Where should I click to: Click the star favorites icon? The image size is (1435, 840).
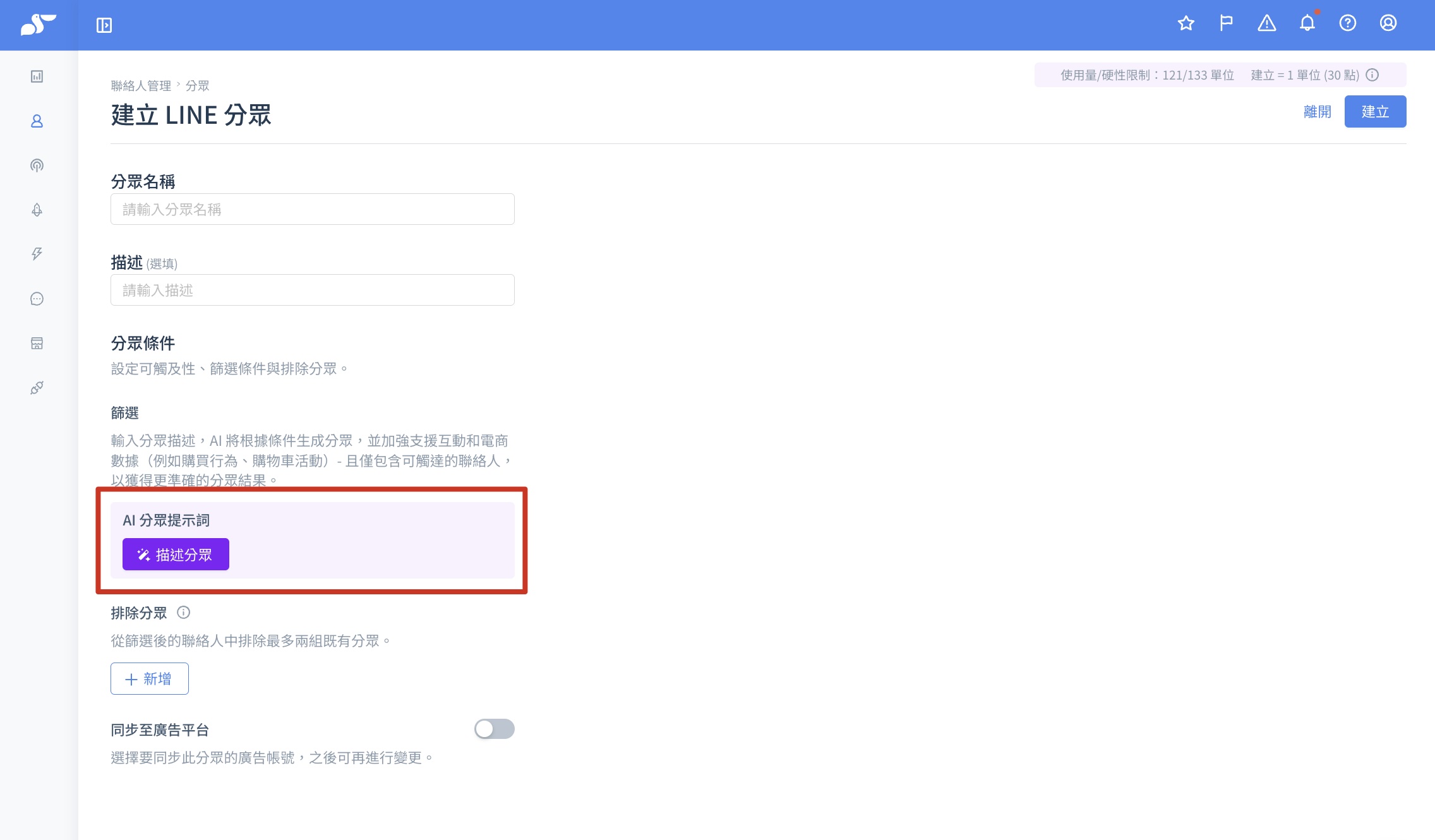pos(1186,23)
